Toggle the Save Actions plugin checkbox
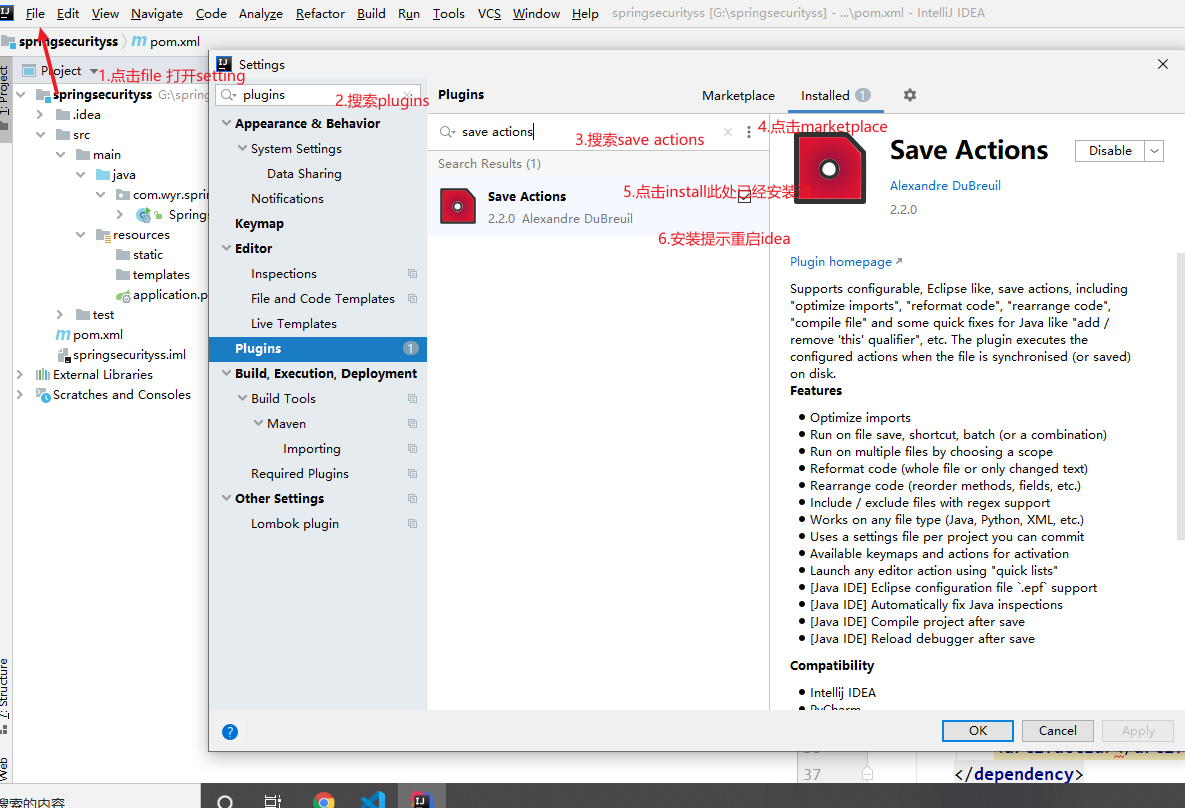1185x808 pixels. tap(744, 197)
